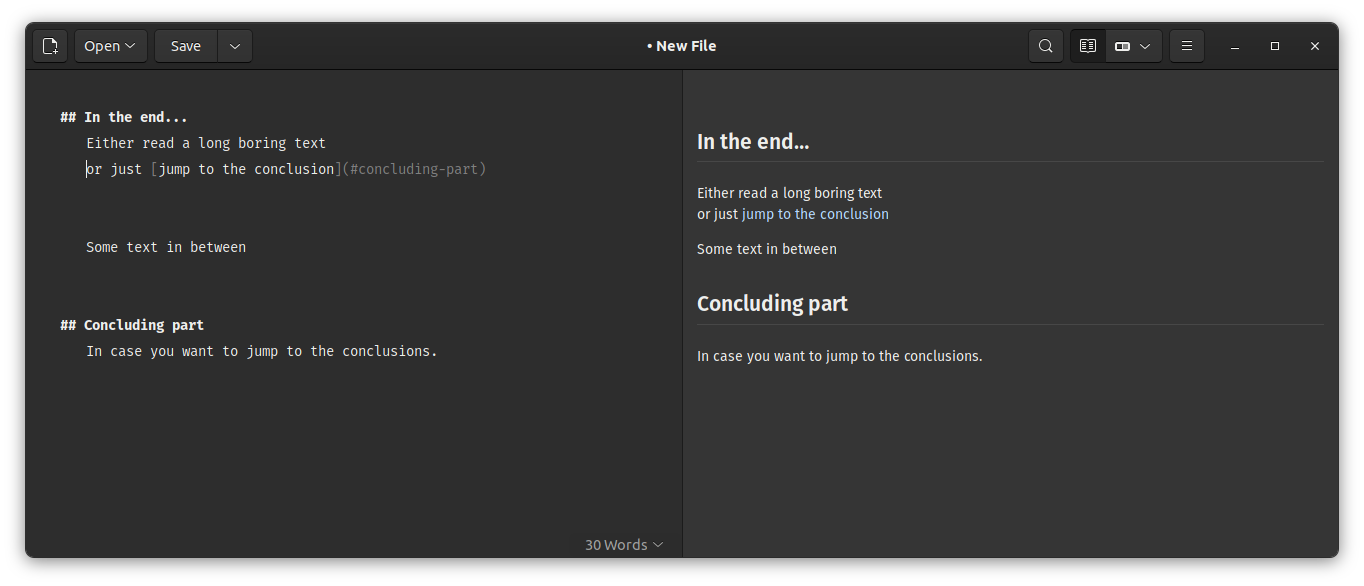This screenshot has height=586, width=1364.
Task: Create a new document
Action: click(x=50, y=45)
